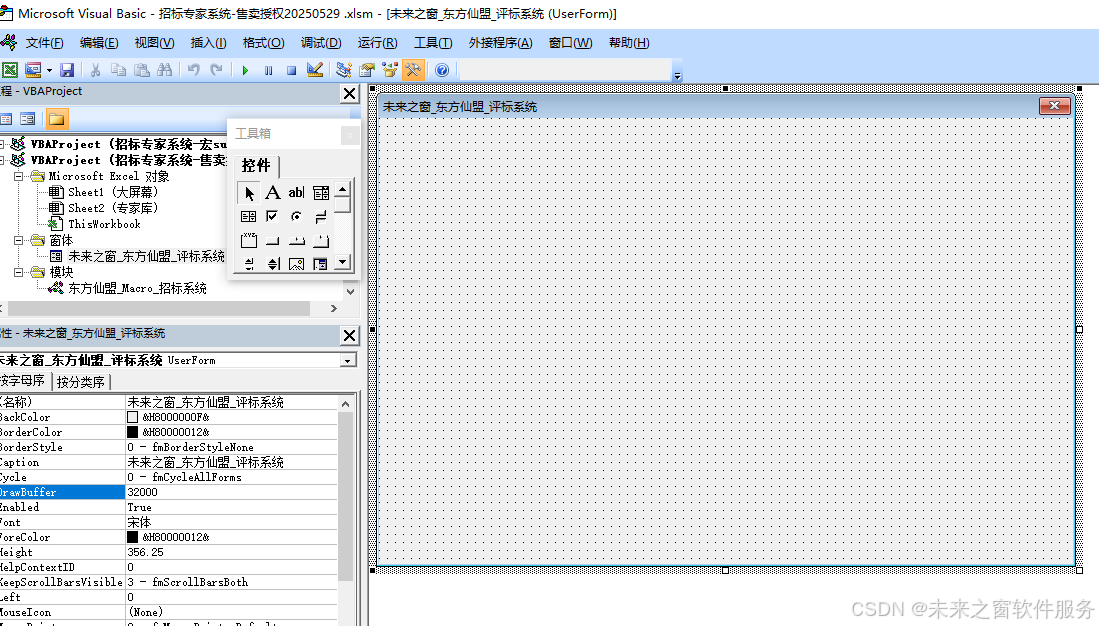This screenshot has width=1099, height=626.
Task: Open the 视图(V) menu
Action: pos(154,43)
